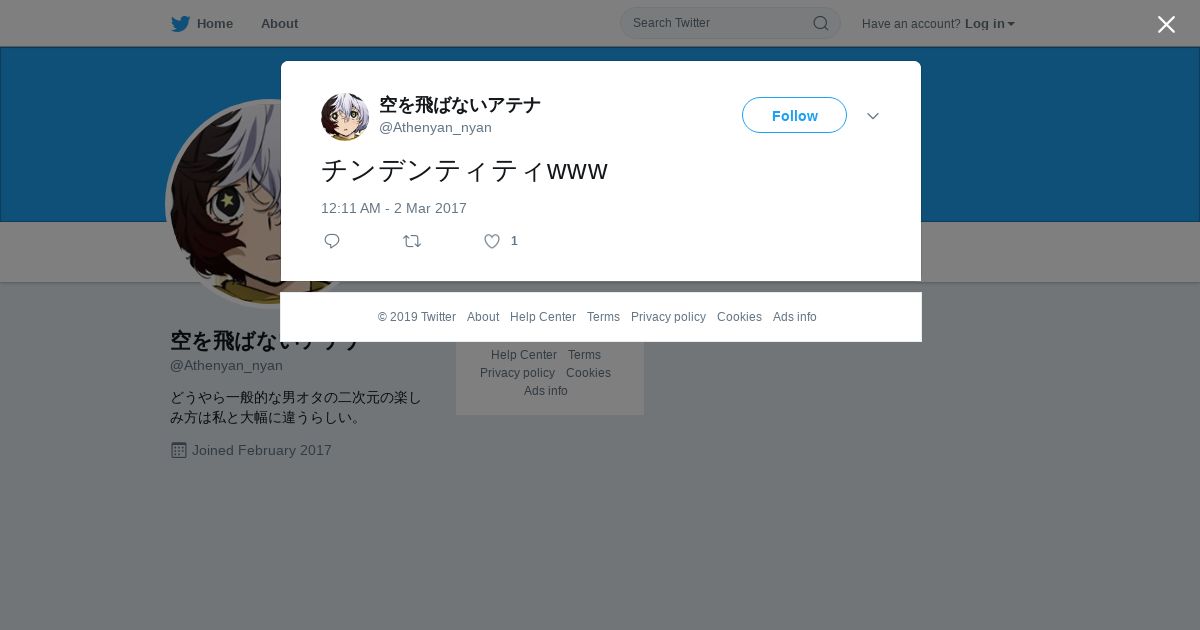Click the search magnifier icon
The image size is (1200, 630).
(x=820, y=23)
